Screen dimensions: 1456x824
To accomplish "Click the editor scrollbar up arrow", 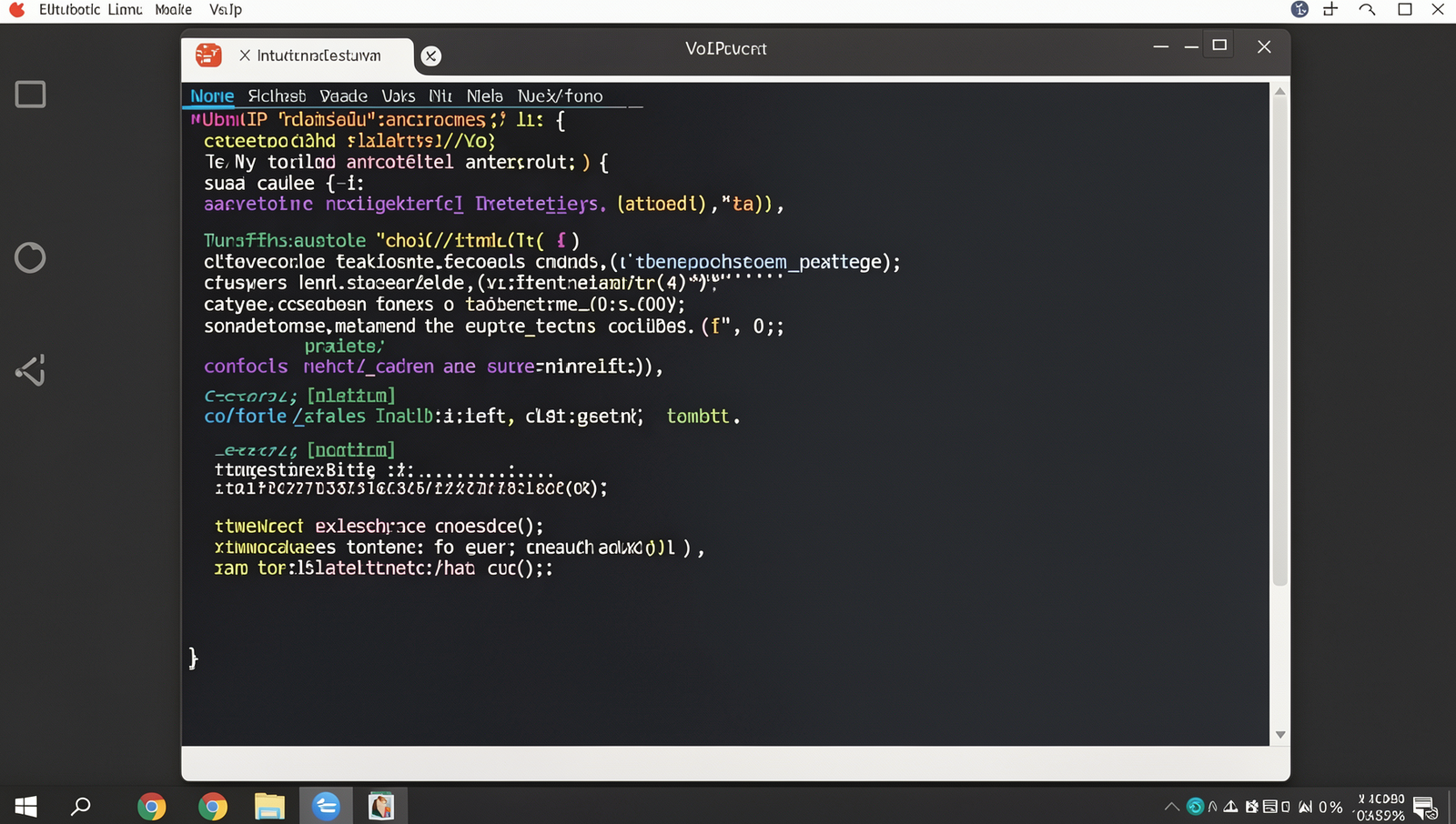I will [x=1279, y=91].
